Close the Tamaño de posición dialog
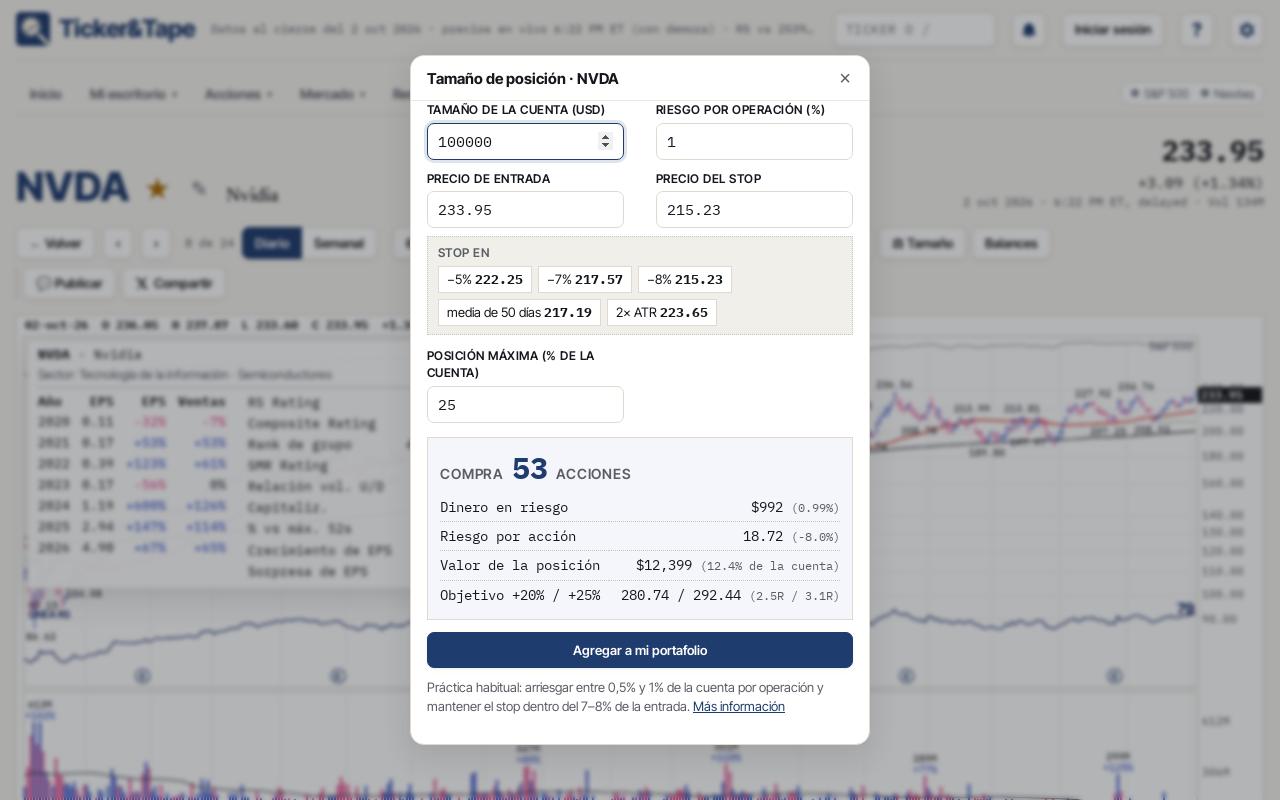Image resolution: width=1280 pixels, height=800 pixels. 845,78
